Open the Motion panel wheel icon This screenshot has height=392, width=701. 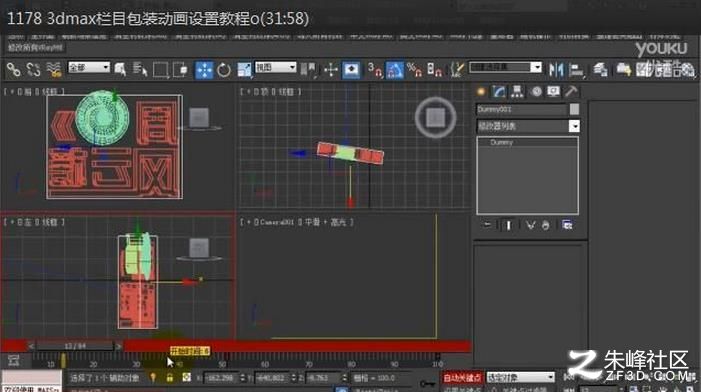point(536,92)
